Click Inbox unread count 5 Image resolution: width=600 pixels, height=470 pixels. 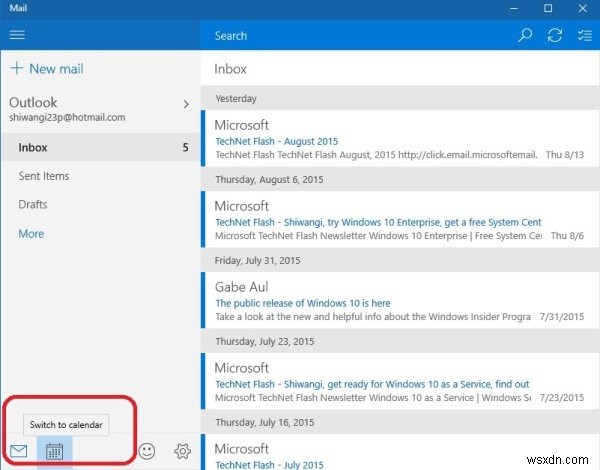coord(185,147)
